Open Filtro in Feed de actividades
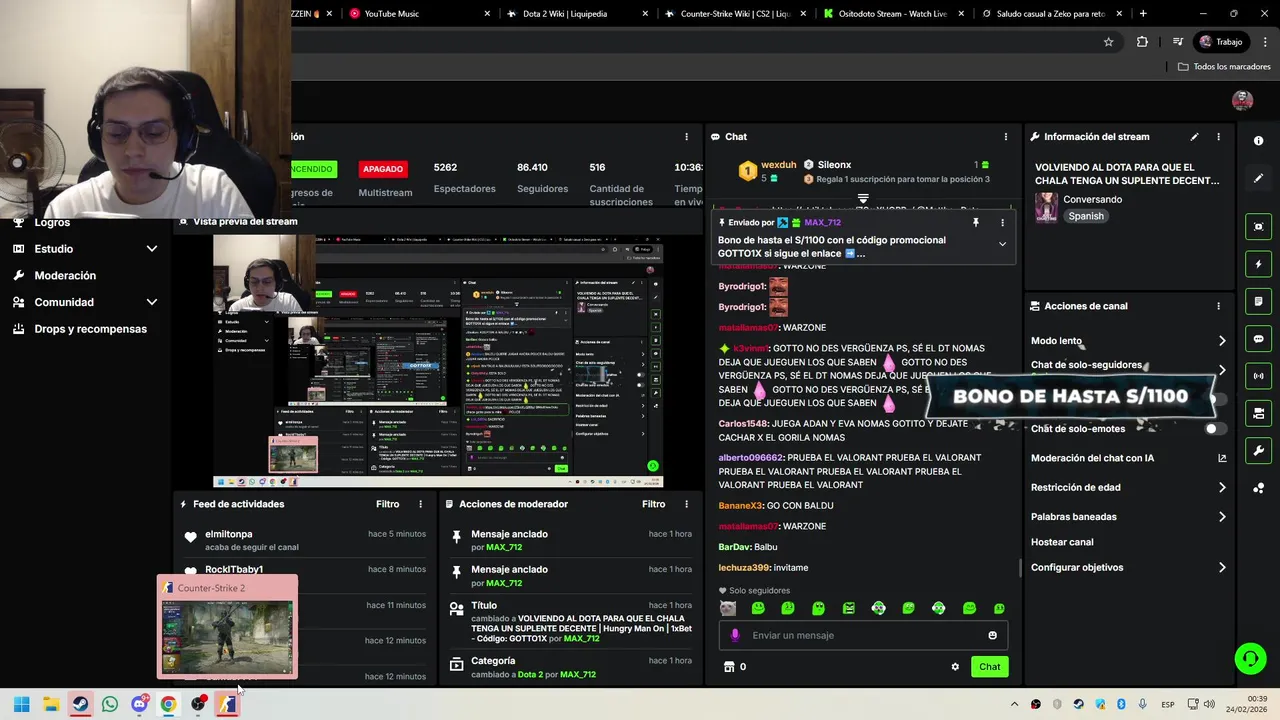This screenshot has height=720, width=1280. point(387,505)
